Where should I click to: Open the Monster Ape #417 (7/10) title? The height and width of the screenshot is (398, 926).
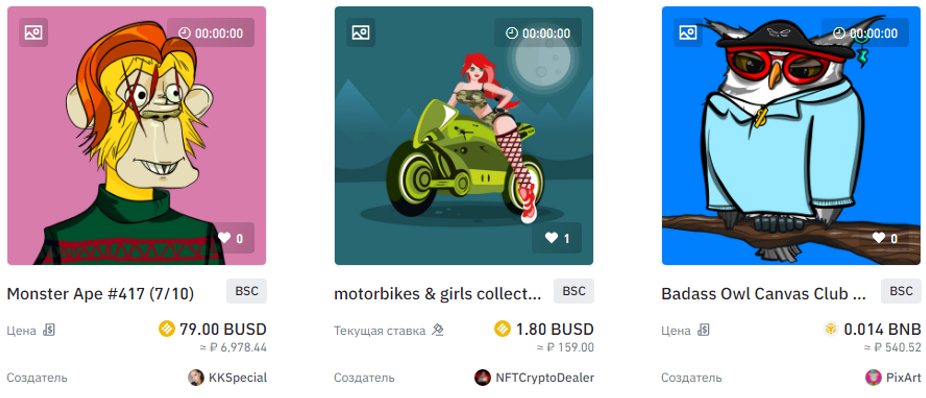coord(100,293)
